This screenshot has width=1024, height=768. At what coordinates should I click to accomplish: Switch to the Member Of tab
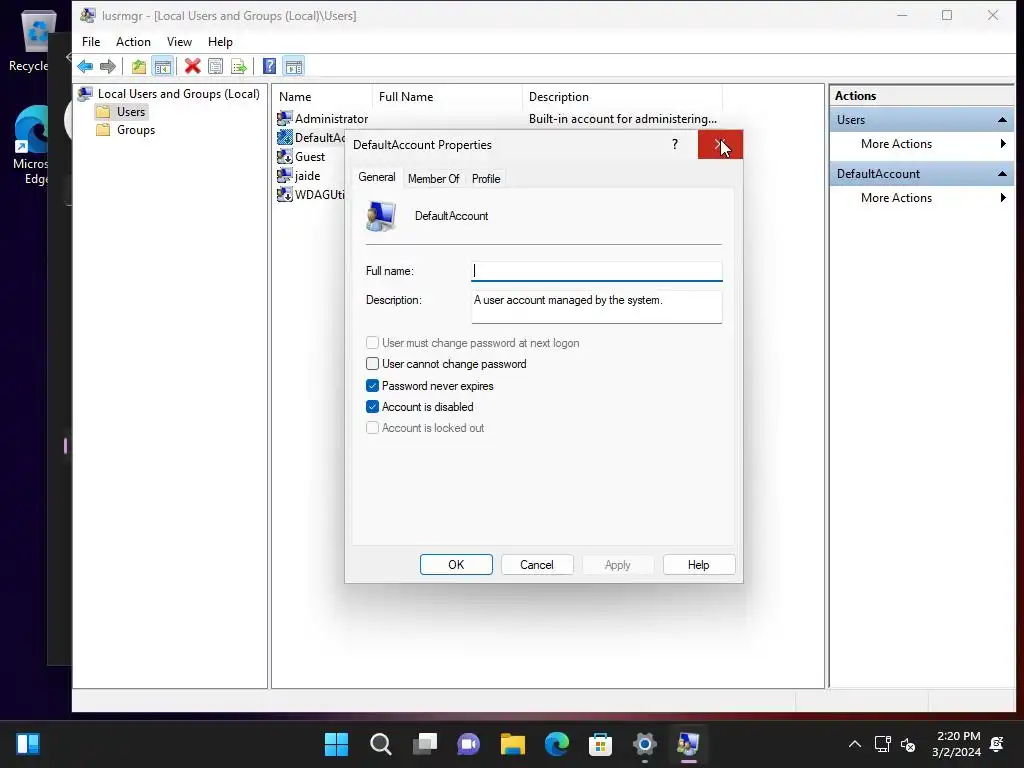[x=434, y=179]
